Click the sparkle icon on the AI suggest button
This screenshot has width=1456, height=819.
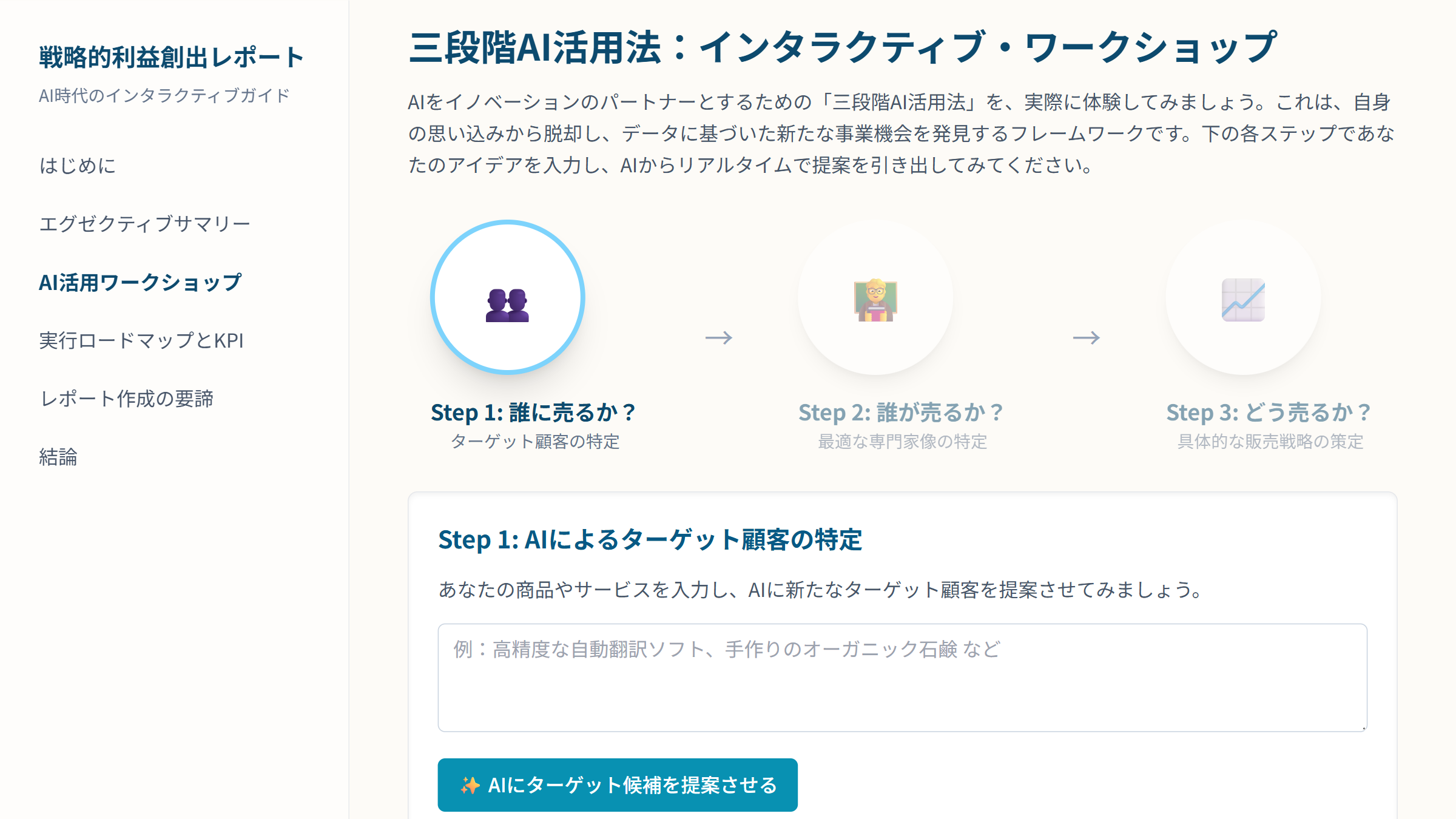click(470, 785)
